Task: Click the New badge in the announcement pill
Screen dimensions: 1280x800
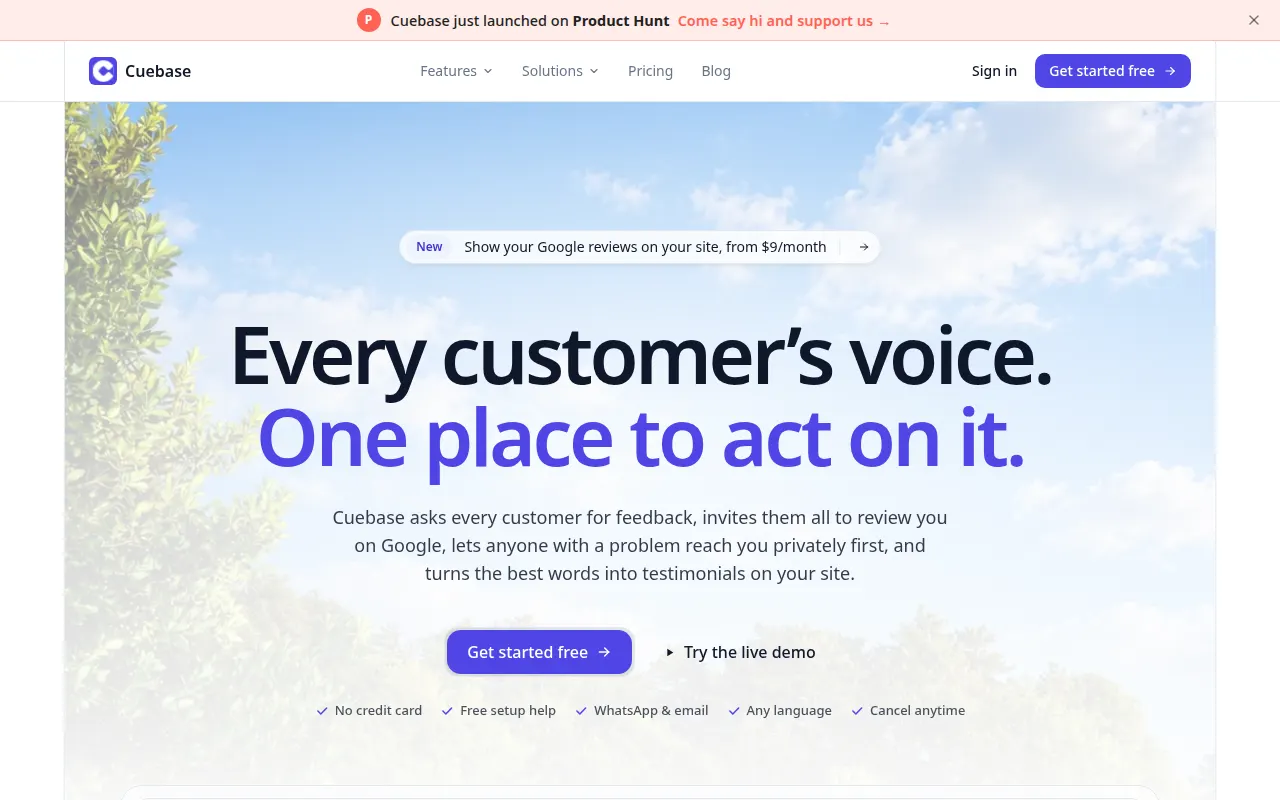Action: tap(429, 247)
